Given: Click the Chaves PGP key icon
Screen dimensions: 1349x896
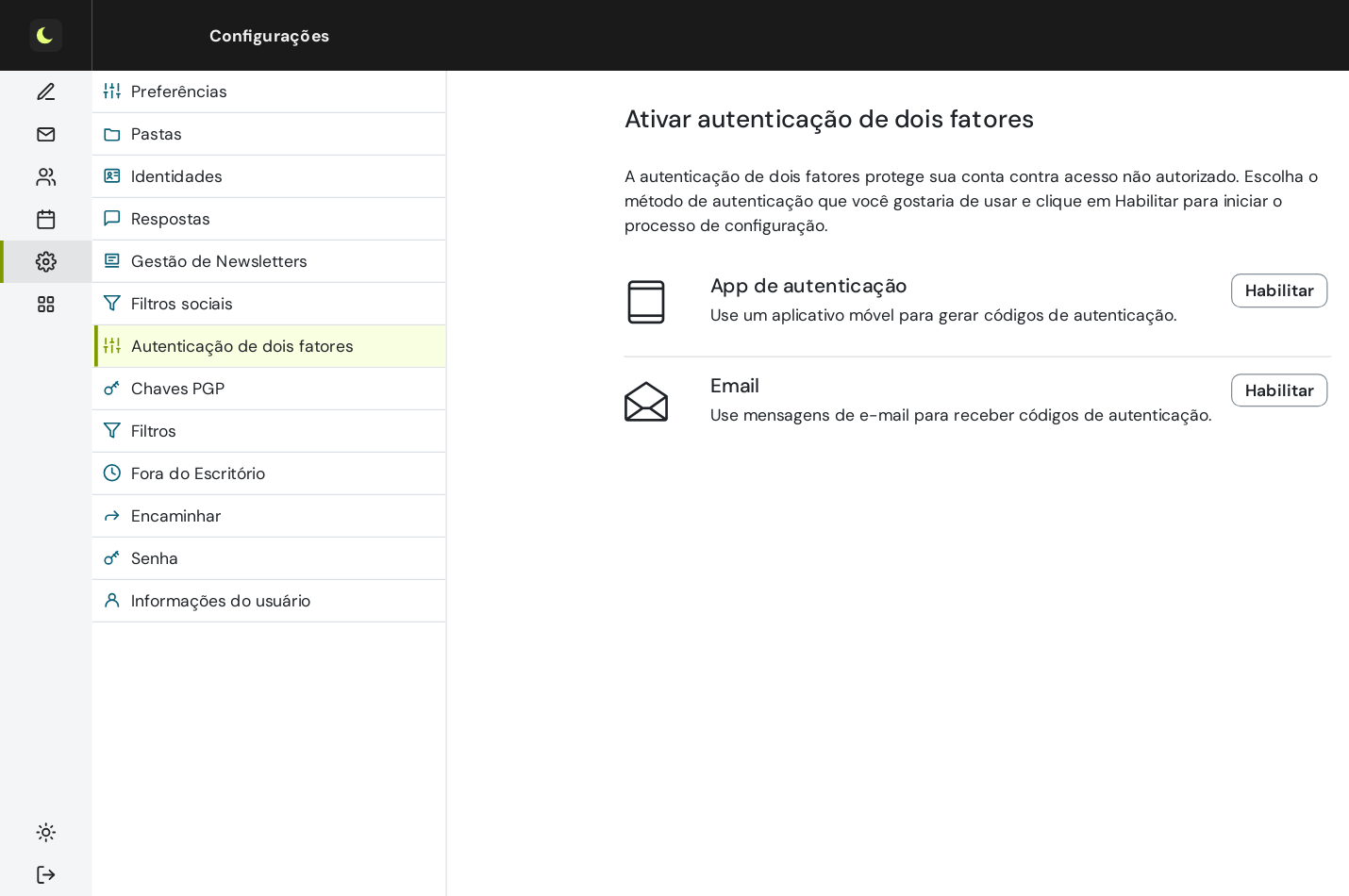Looking at the screenshot, I should (x=112, y=389).
